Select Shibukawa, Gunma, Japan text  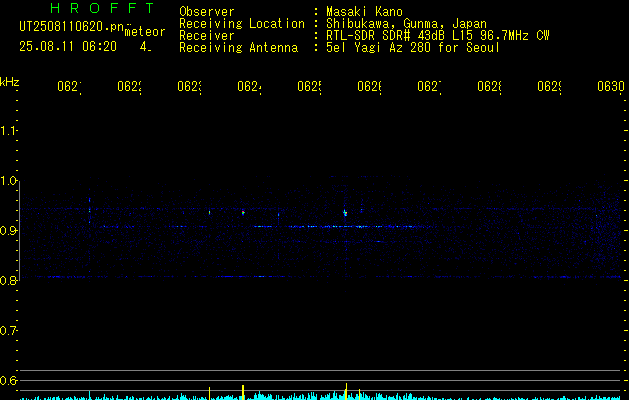coord(406,24)
